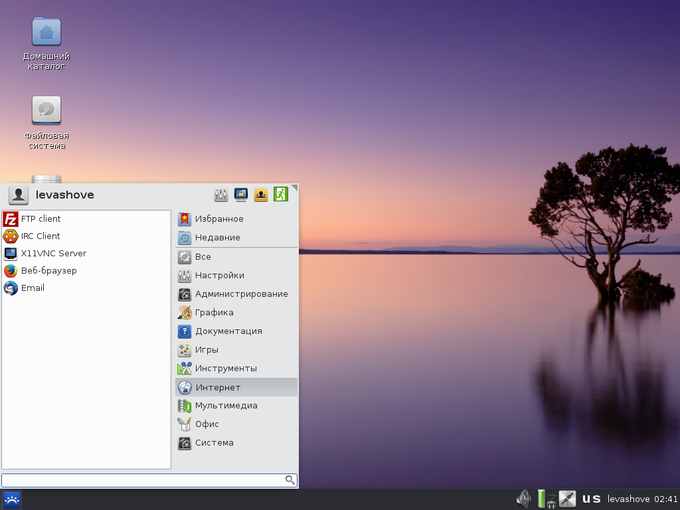This screenshot has height=510, width=680.
Task: Click the resize grip in the menu's corner
Action: (x=295, y=187)
